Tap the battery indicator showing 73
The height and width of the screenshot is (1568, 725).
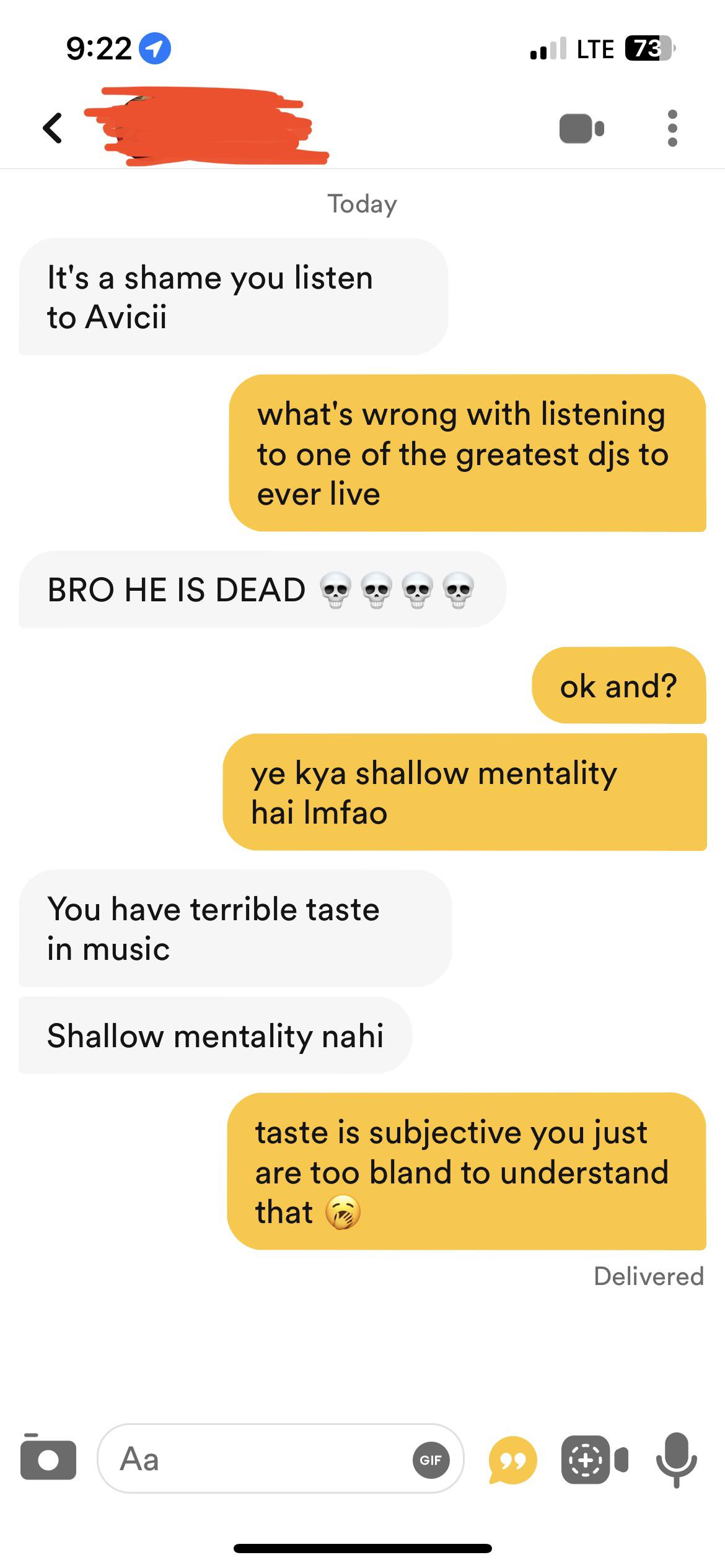click(650, 48)
